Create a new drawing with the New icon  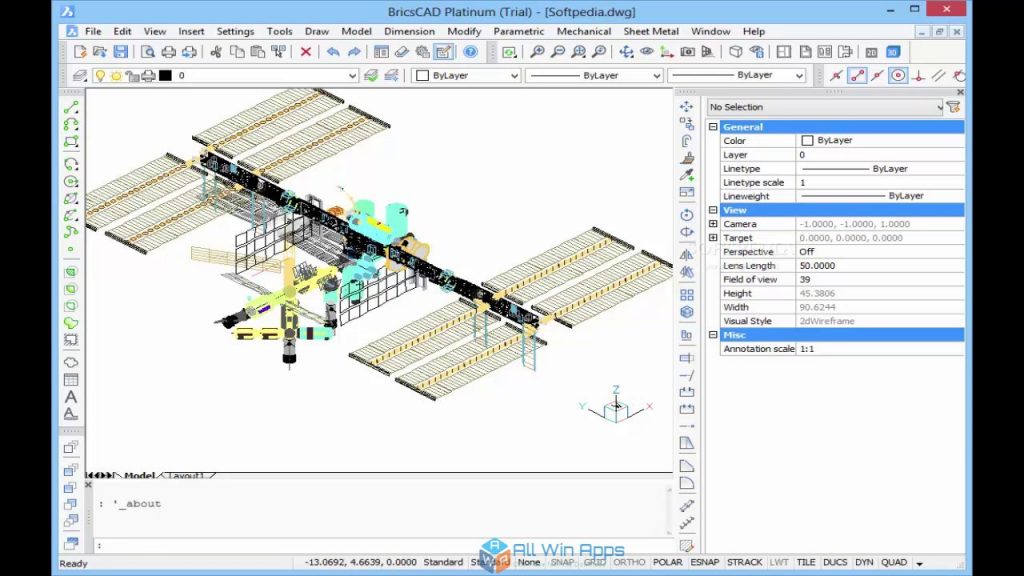coord(80,52)
